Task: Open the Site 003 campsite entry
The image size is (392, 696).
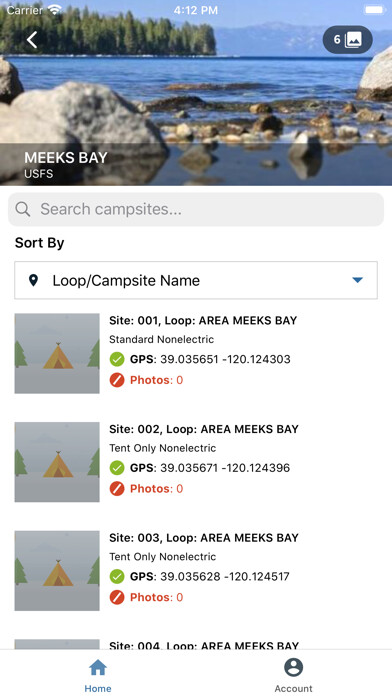Action: (x=196, y=571)
